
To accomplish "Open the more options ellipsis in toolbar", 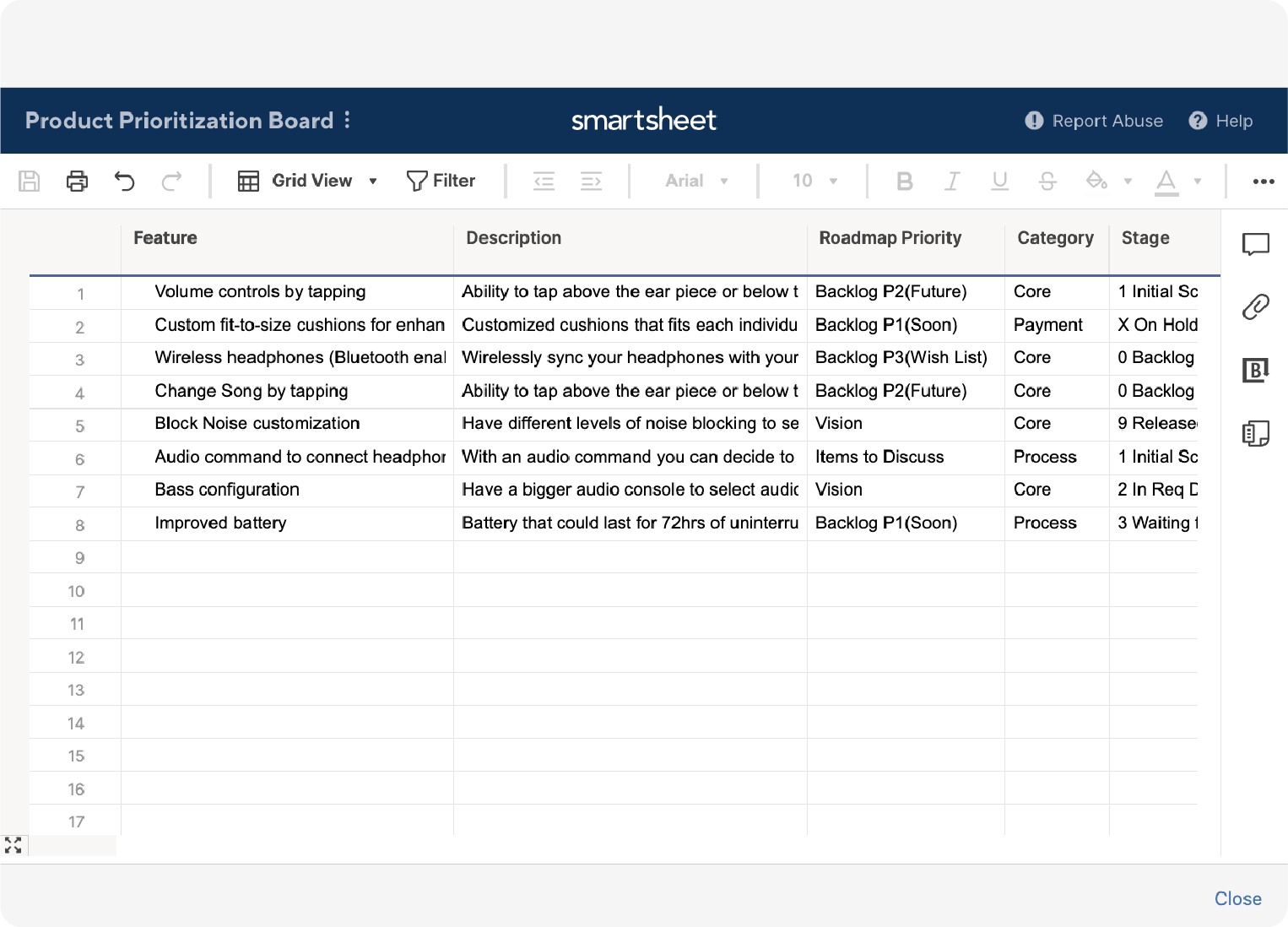I will point(1264,182).
